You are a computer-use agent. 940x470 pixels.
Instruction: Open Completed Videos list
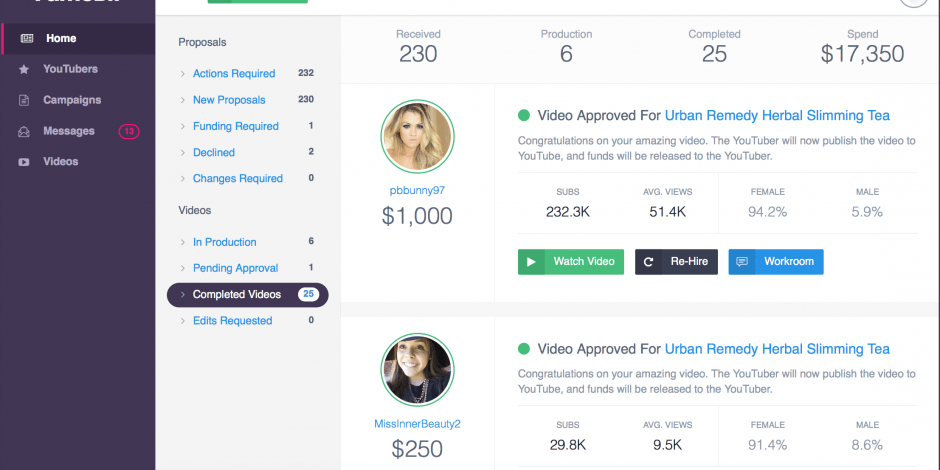237,295
